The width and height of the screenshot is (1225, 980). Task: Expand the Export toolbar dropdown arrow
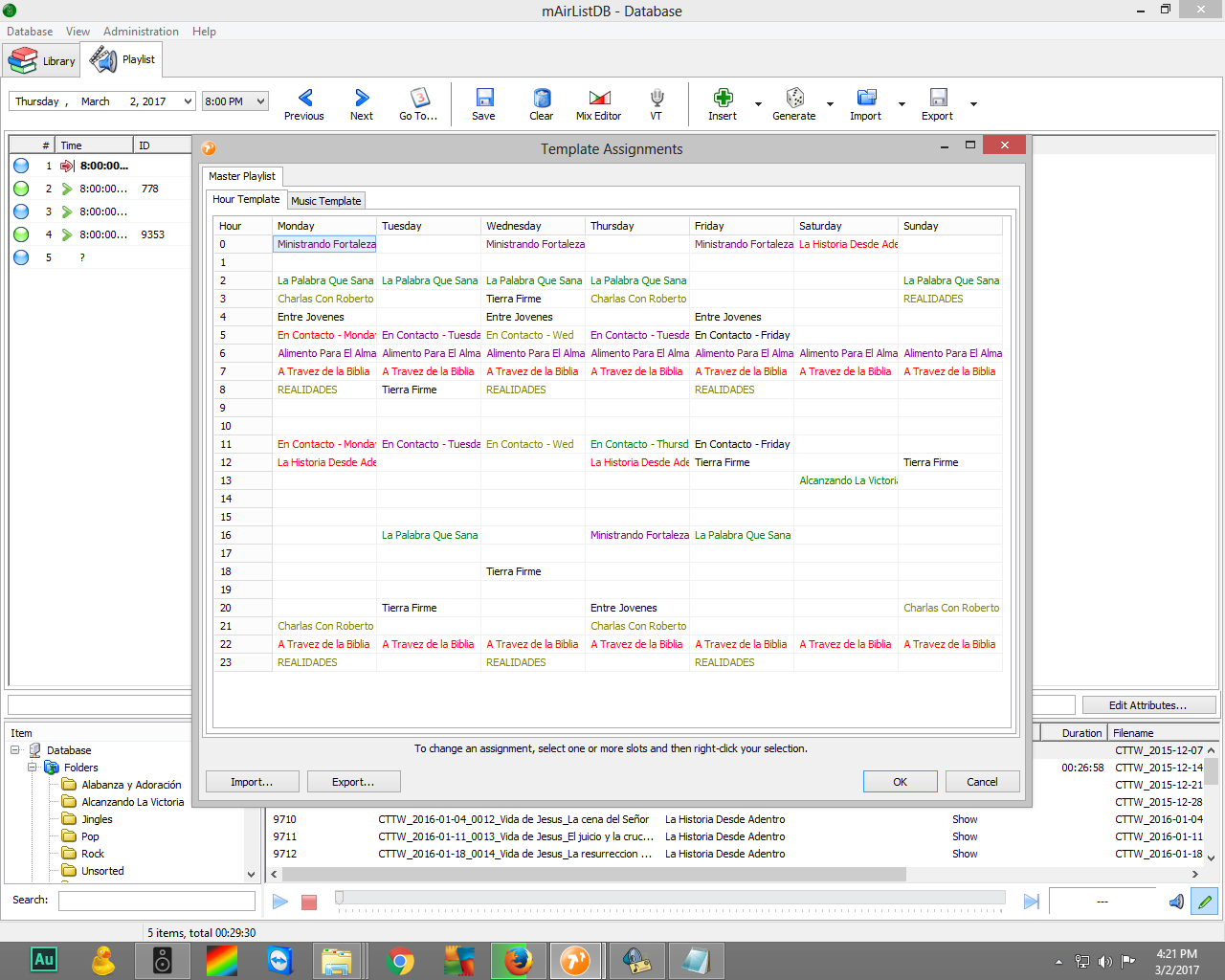[x=973, y=104]
